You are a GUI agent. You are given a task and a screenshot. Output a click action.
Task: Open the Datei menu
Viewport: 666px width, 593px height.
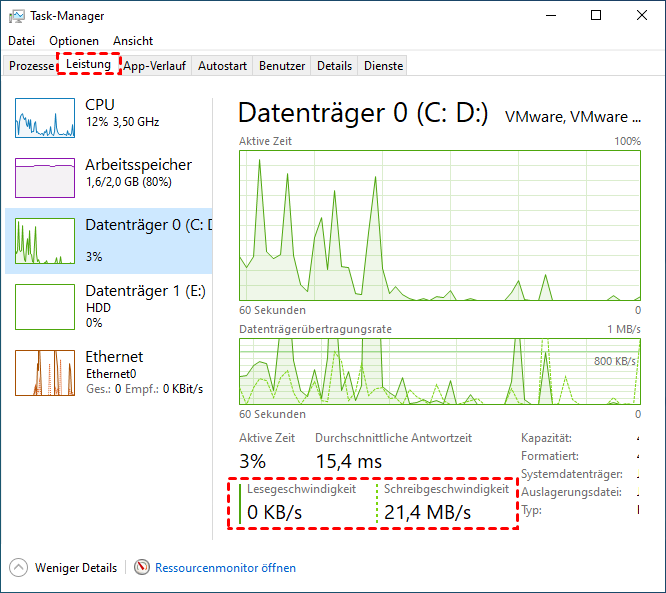[22, 41]
